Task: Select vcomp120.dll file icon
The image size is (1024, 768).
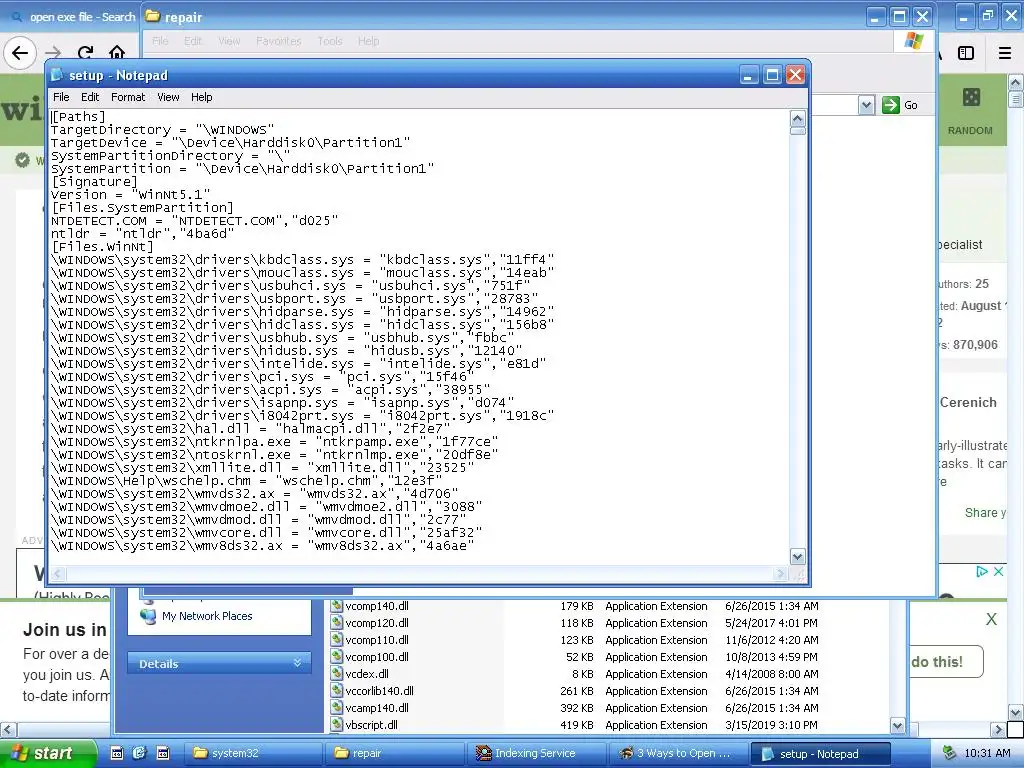Action: 336,623
